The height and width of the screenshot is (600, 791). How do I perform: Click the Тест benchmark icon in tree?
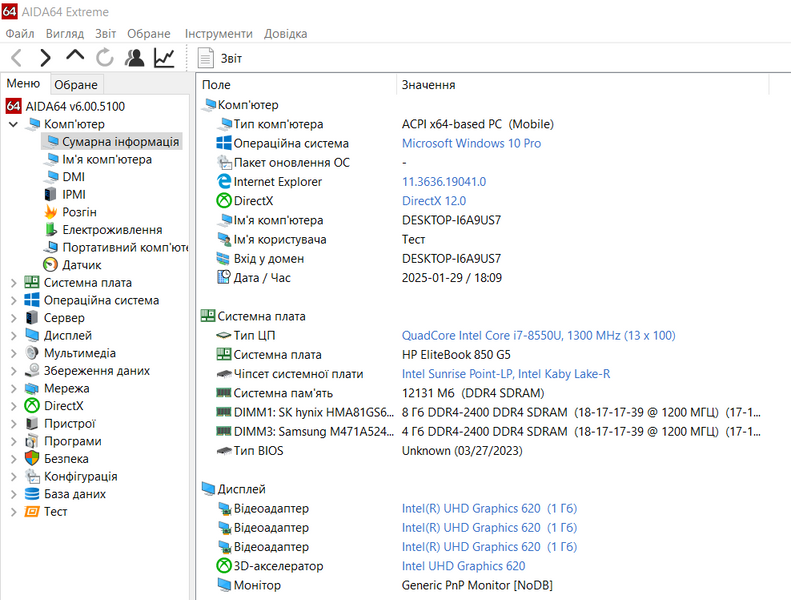[x=32, y=512]
